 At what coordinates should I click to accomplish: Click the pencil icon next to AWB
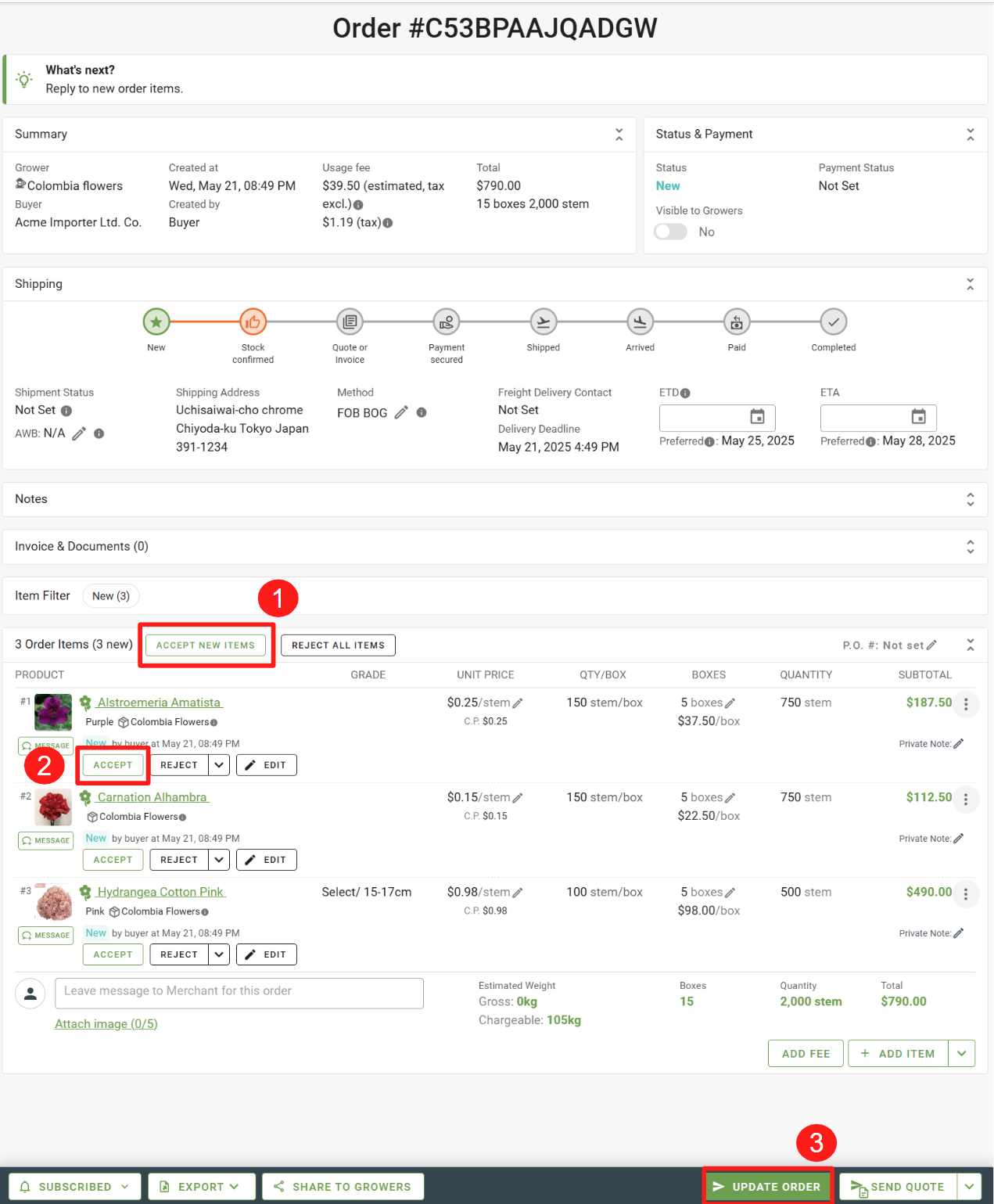pos(79,433)
